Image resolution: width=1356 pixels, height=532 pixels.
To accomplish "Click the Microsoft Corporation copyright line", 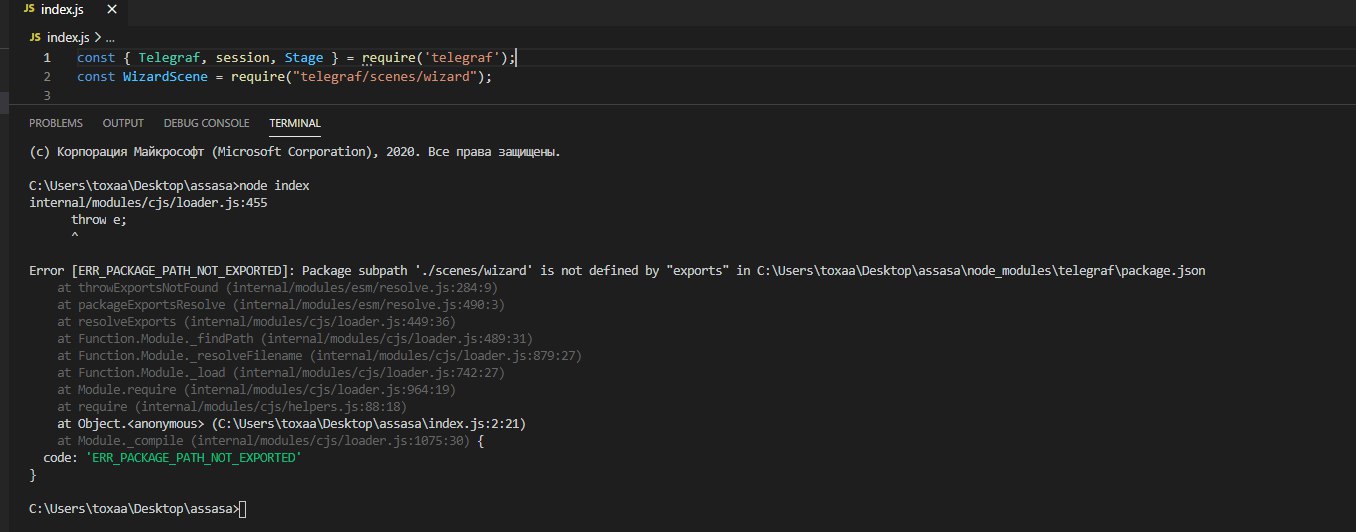I will point(295,153).
